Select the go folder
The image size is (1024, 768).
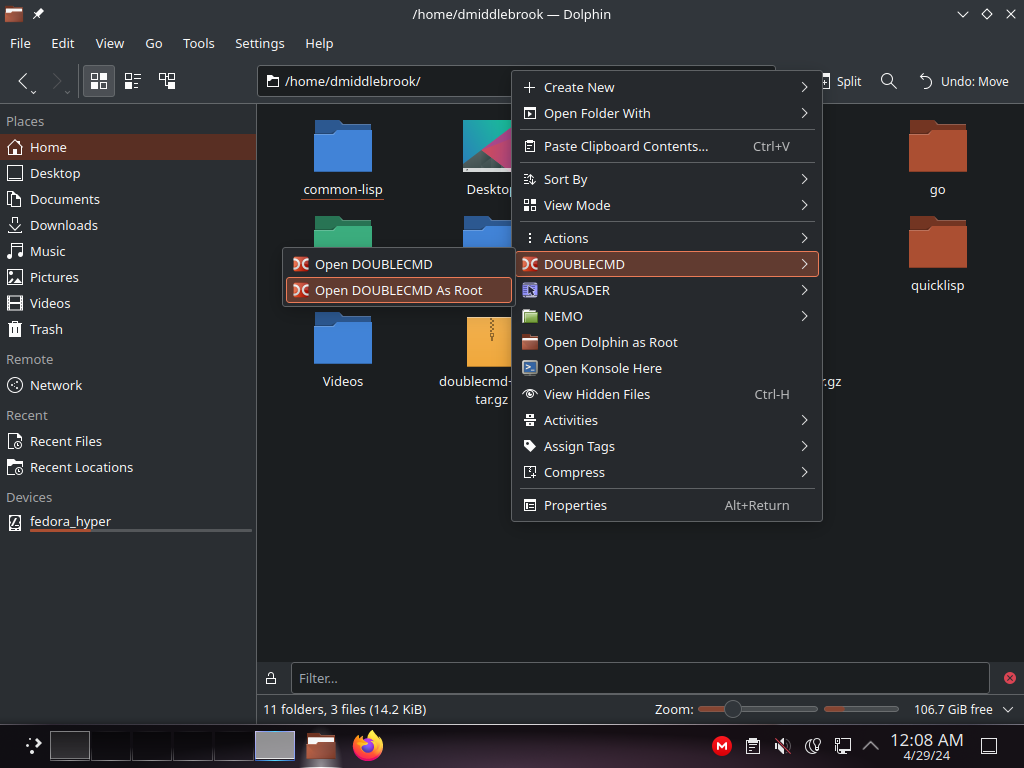point(937,159)
